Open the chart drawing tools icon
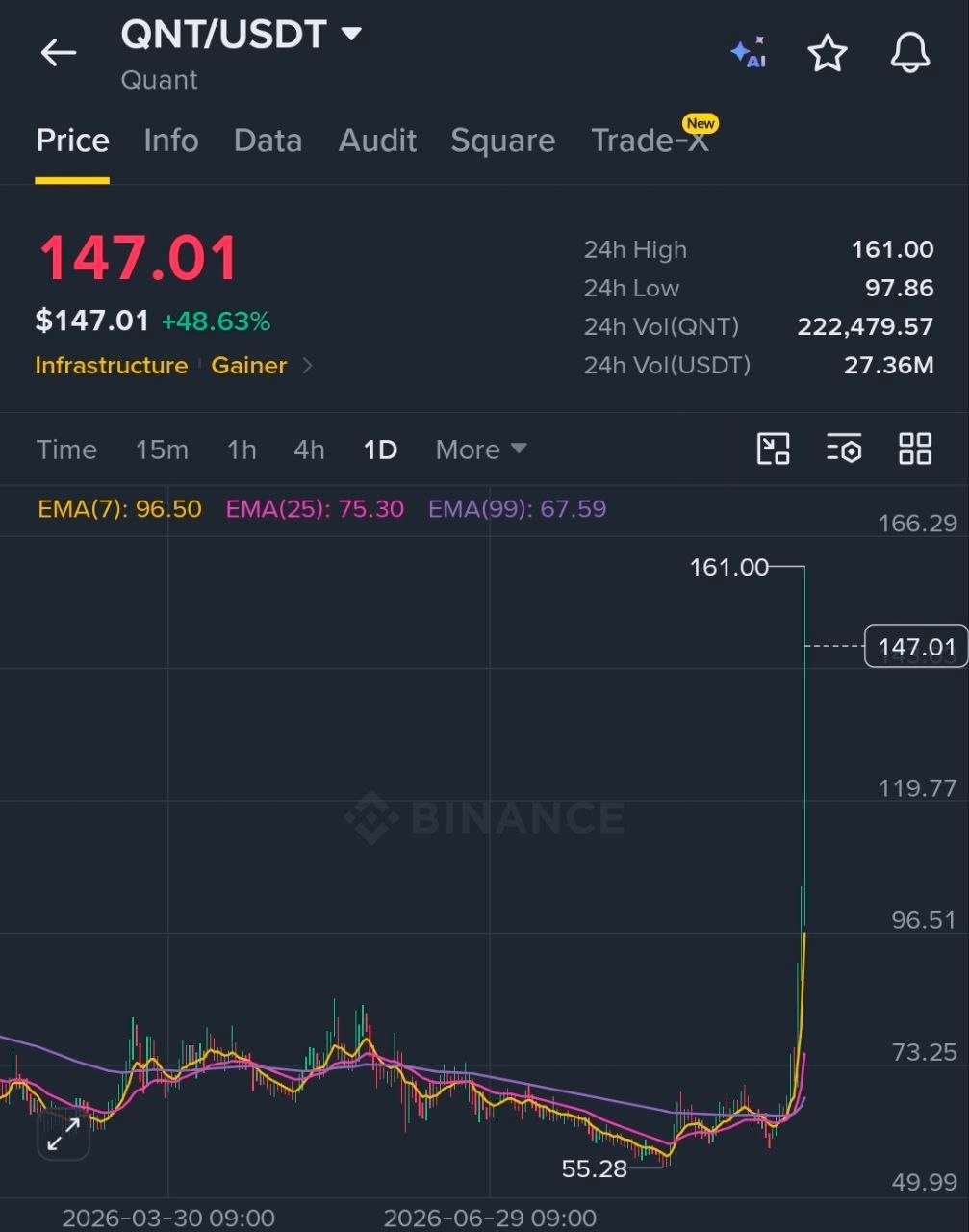 click(x=774, y=449)
